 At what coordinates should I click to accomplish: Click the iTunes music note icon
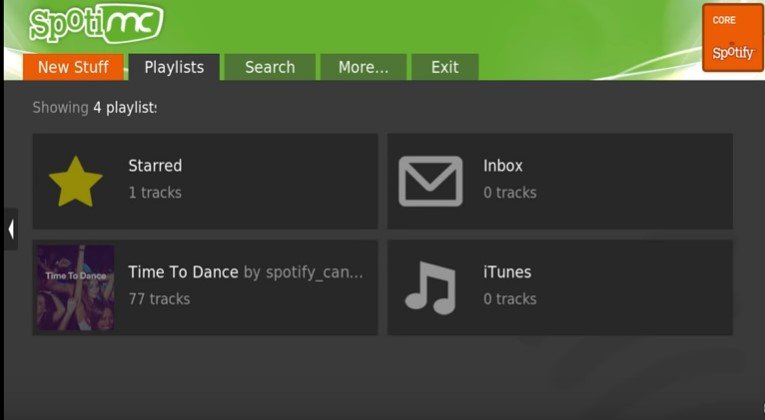click(430, 288)
